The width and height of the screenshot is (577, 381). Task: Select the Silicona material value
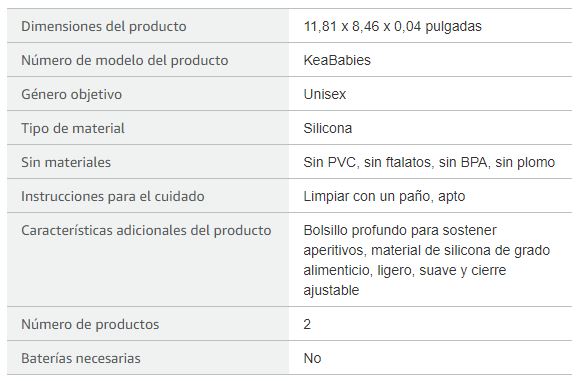pos(328,128)
